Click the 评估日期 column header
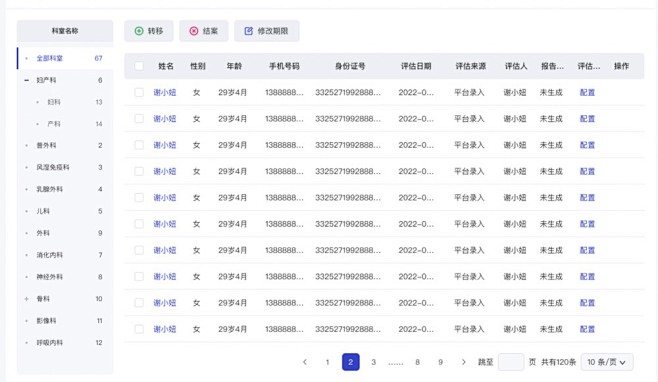Viewport: 658px width, 382px height. pyautogui.click(x=416, y=66)
